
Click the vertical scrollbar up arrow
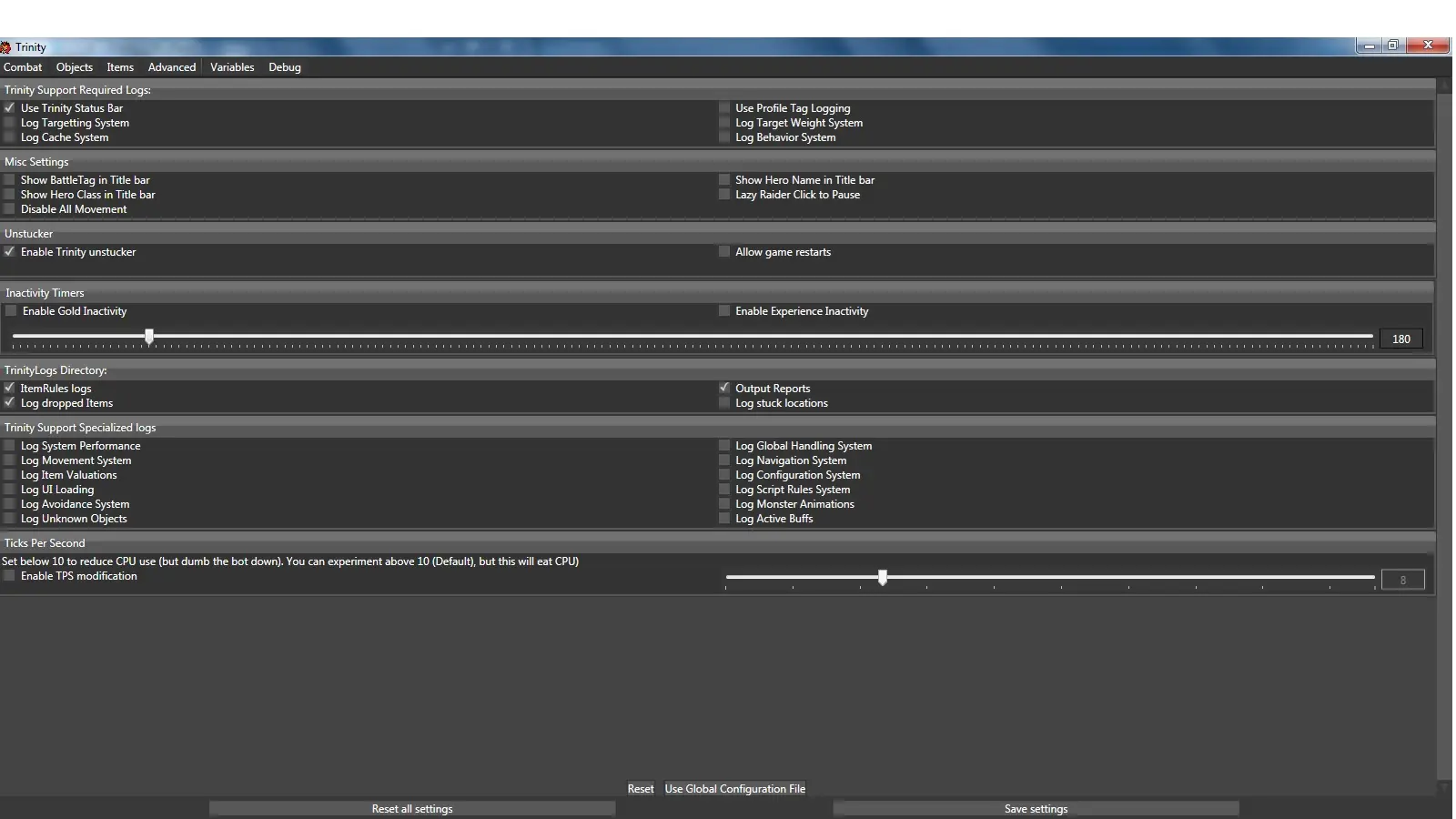[1444, 86]
